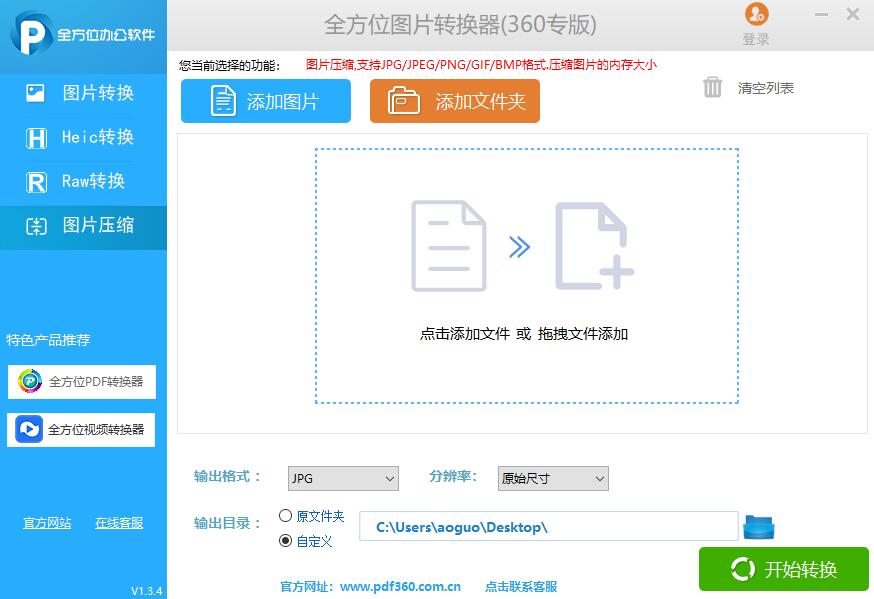Screen dimensions: 874x599
Task: Click the new file plus icon in drop zone
Action: point(594,246)
